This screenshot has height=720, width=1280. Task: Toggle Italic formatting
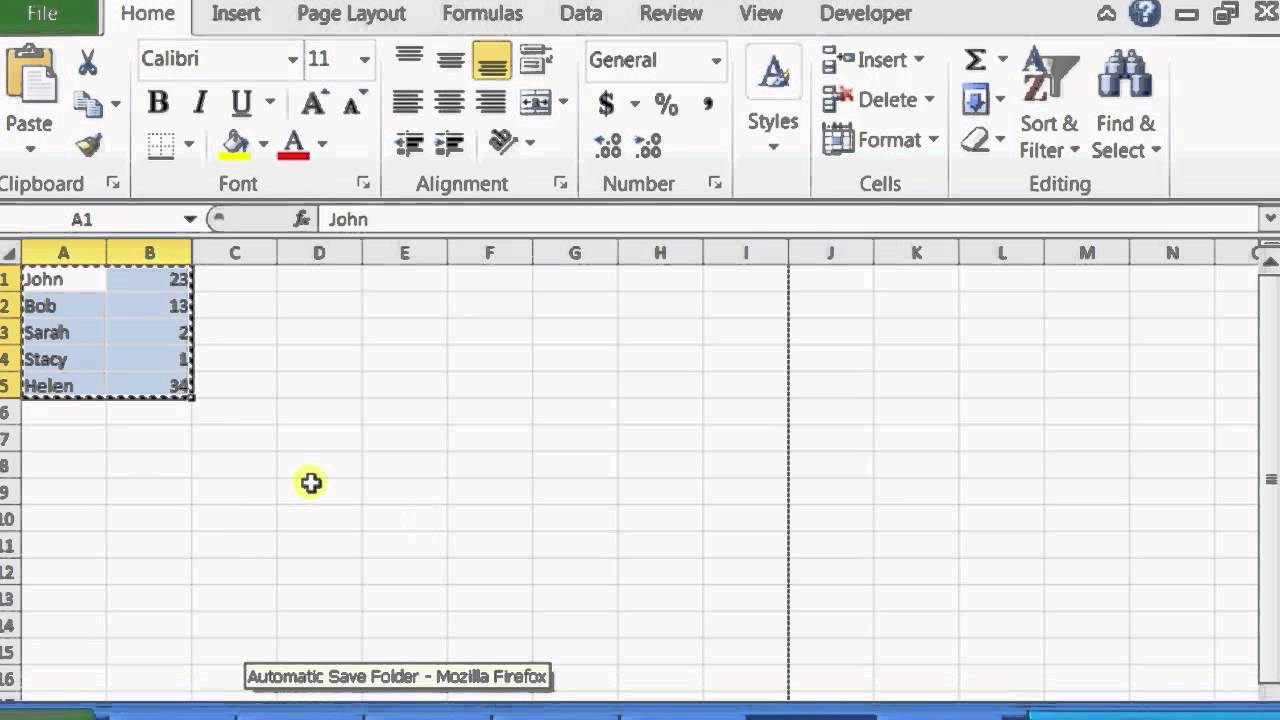[200, 102]
